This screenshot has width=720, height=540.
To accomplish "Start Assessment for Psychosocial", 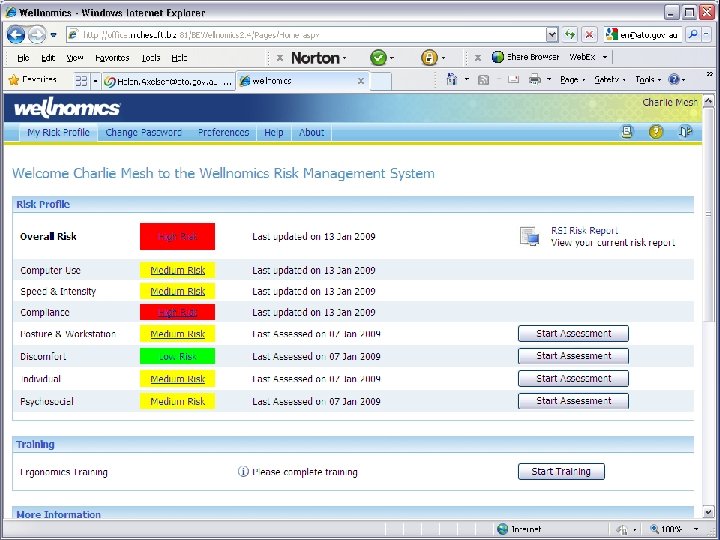I will (573, 401).
